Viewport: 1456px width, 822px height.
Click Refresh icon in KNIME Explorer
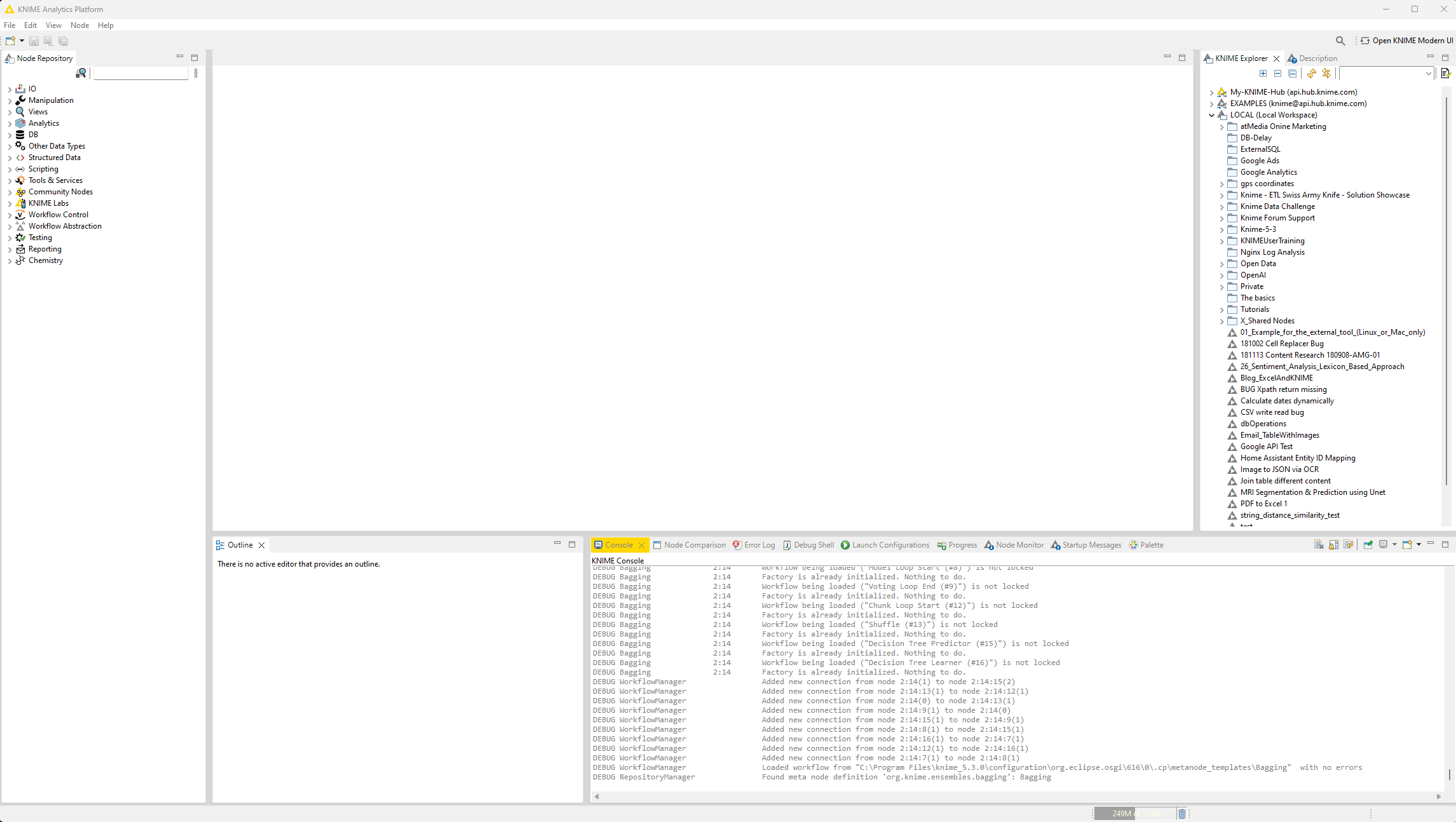click(1311, 74)
